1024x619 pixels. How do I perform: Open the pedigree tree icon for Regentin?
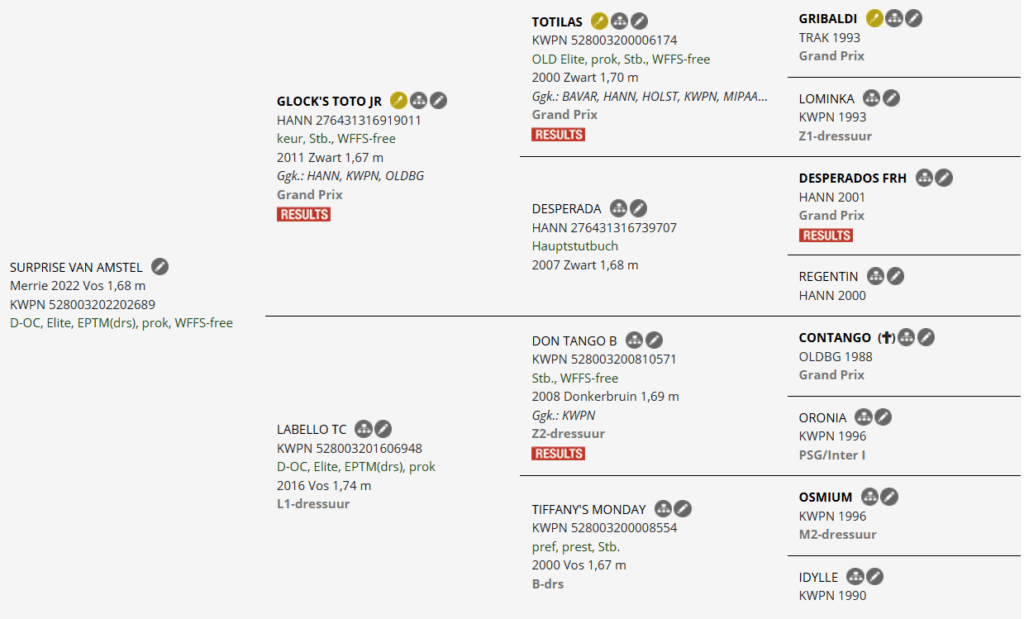pyautogui.click(x=876, y=276)
